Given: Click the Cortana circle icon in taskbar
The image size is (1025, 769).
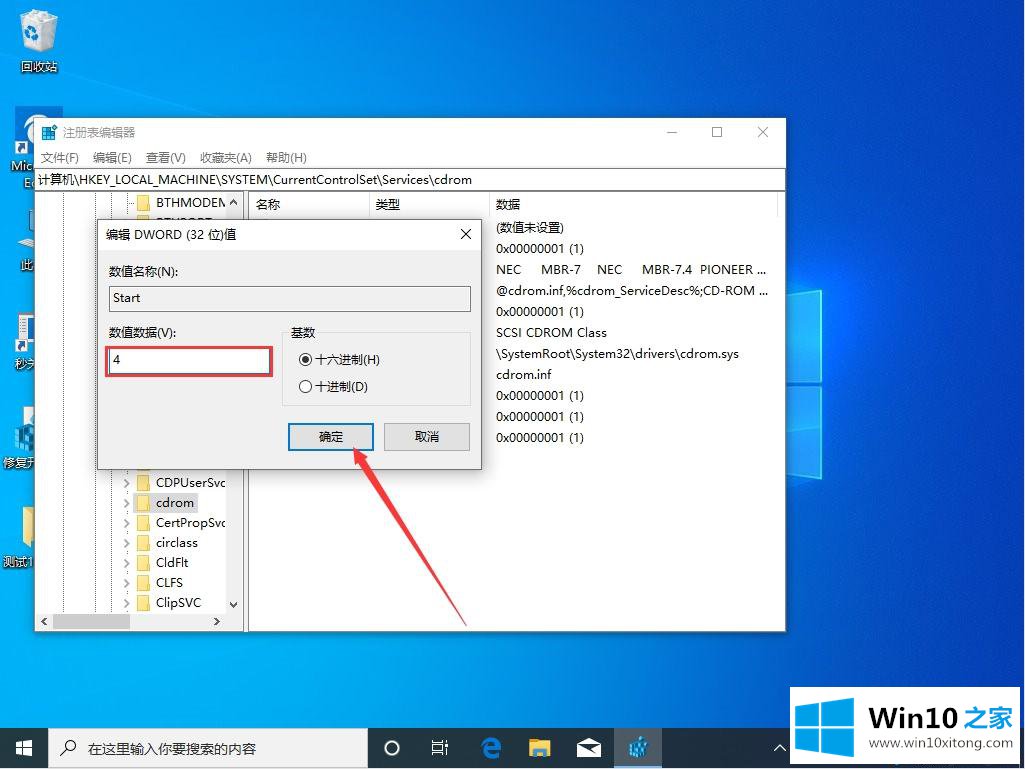Looking at the screenshot, I should pyautogui.click(x=392, y=748).
